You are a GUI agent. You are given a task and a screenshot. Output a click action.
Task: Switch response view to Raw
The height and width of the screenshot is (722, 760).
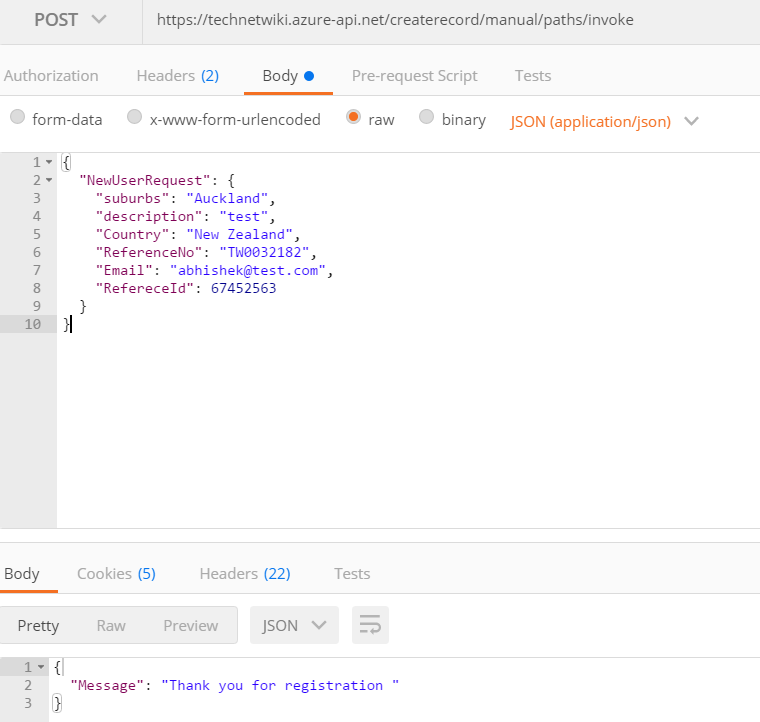click(111, 626)
